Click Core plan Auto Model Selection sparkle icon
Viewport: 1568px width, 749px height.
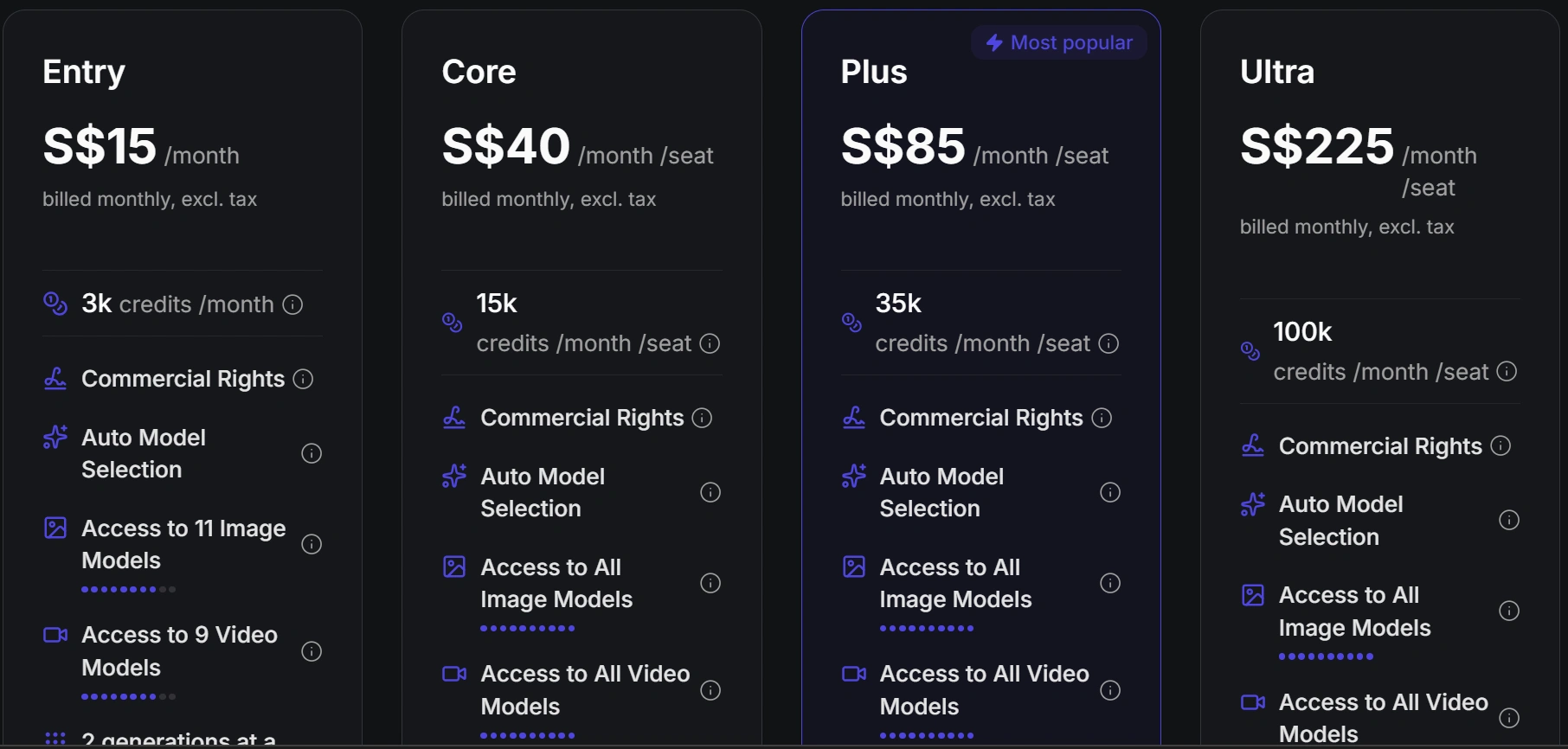[454, 476]
